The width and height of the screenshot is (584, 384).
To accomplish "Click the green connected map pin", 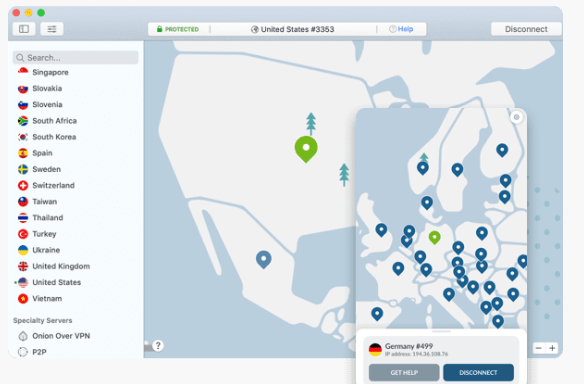I will (306, 149).
